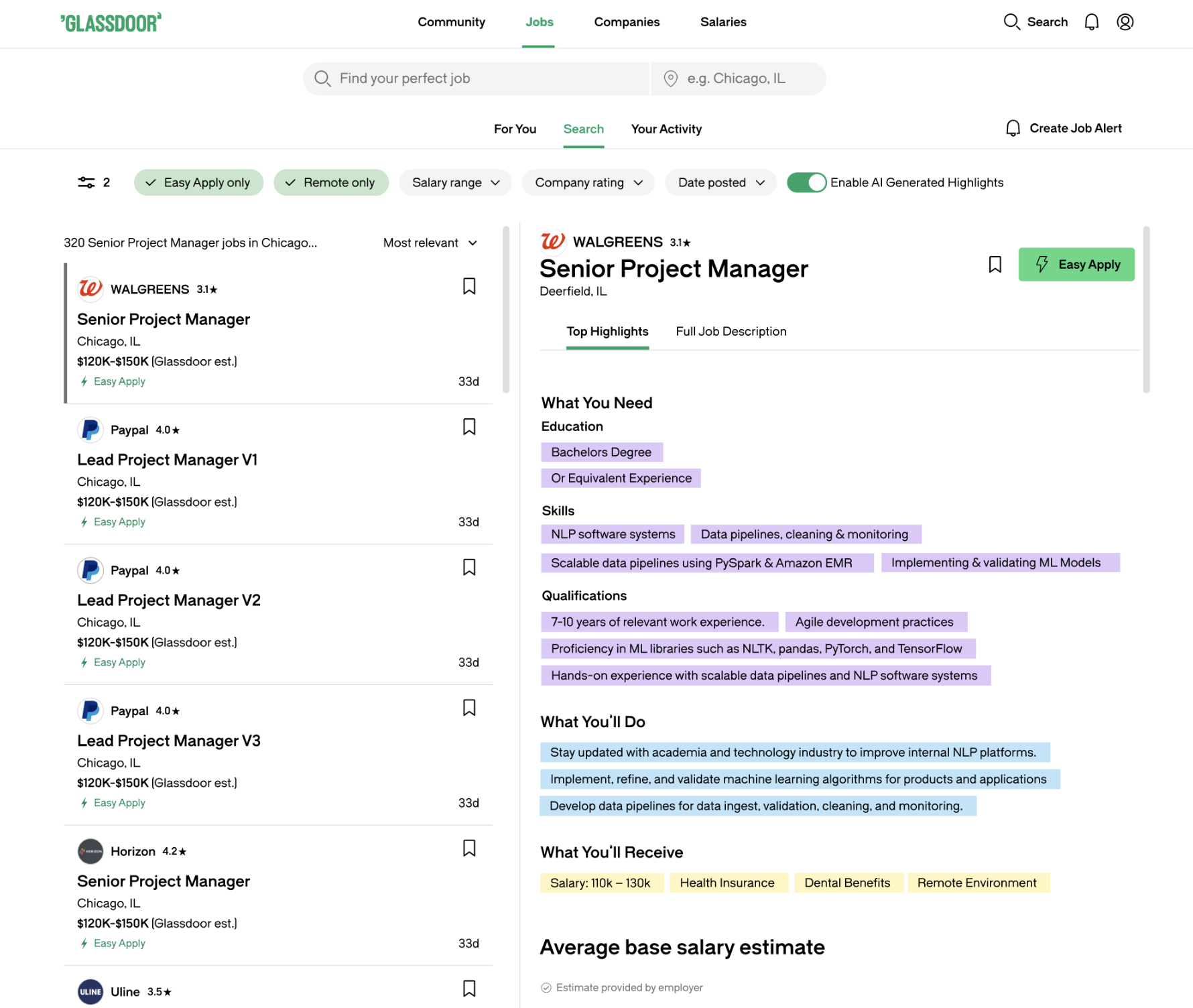The height and width of the screenshot is (1008, 1193).
Task: Click the green Easy Apply button
Action: 1076,265
